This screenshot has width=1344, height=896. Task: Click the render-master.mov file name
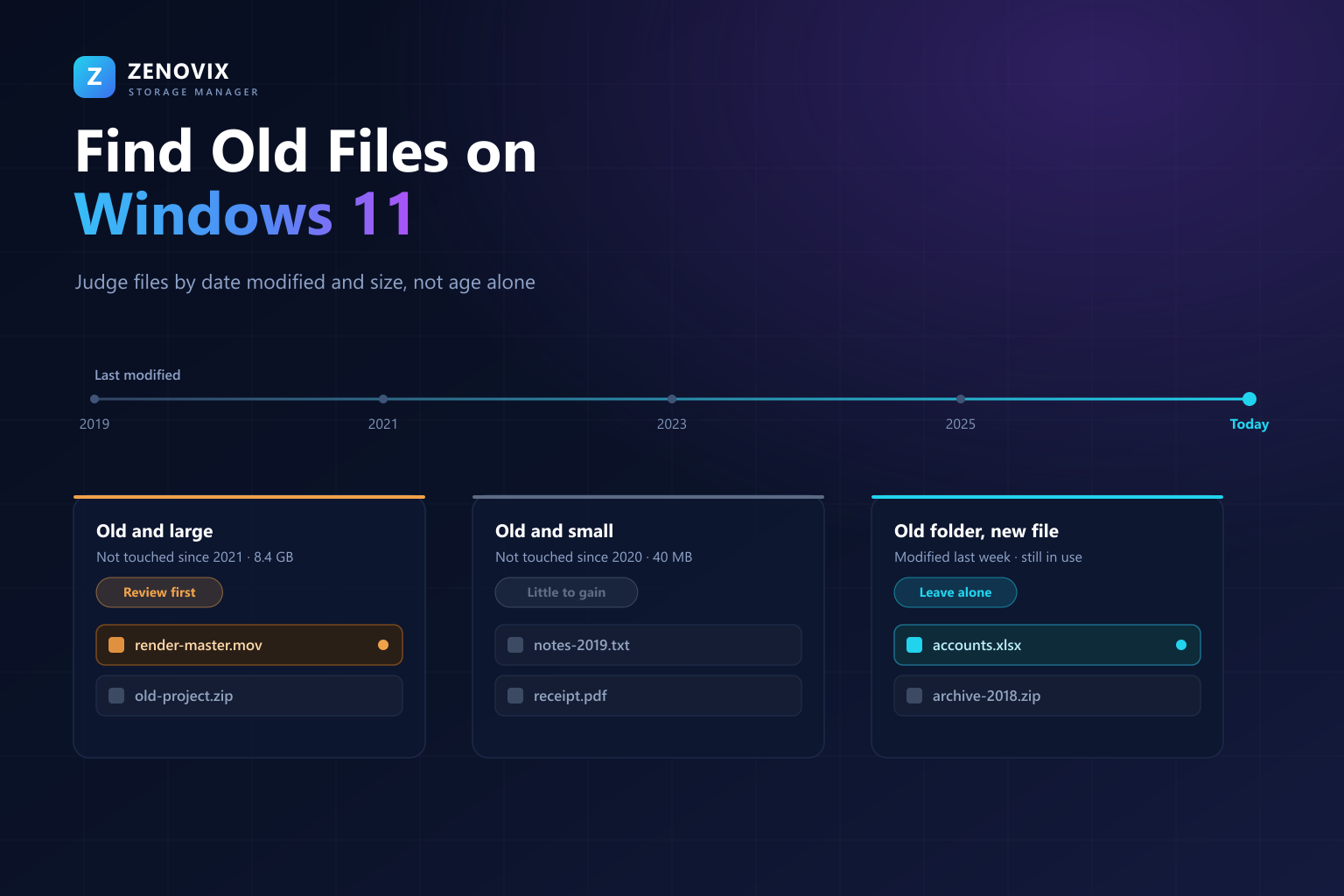coord(199,645)
